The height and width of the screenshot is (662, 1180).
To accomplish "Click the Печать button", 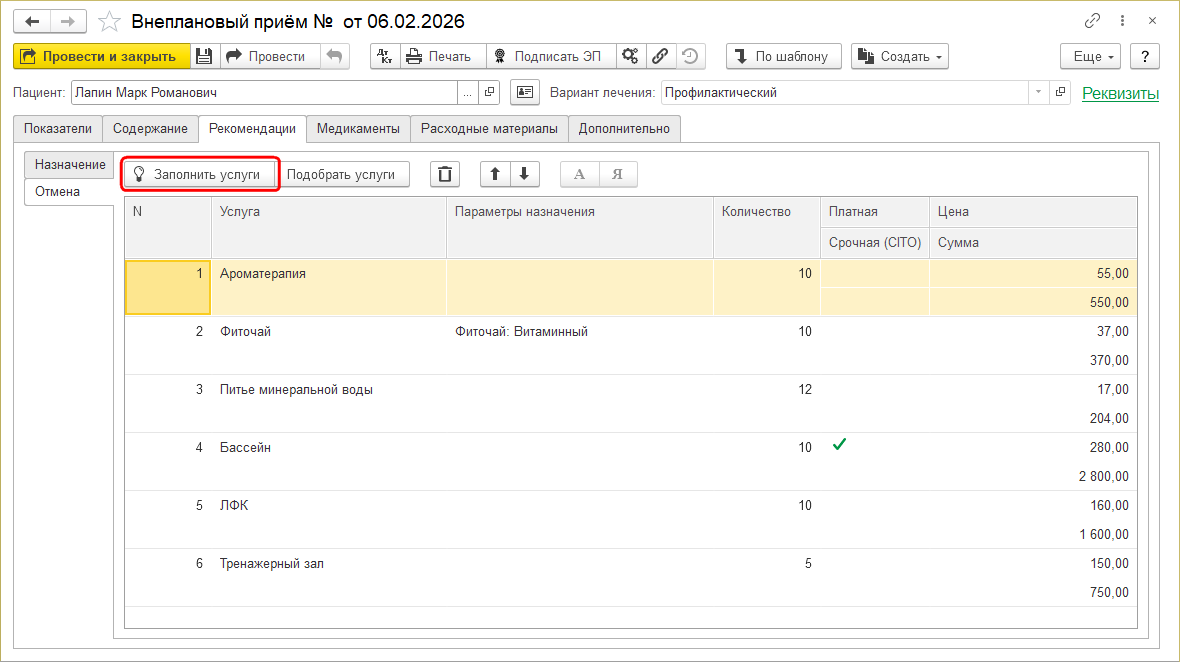I will [442, 56].
